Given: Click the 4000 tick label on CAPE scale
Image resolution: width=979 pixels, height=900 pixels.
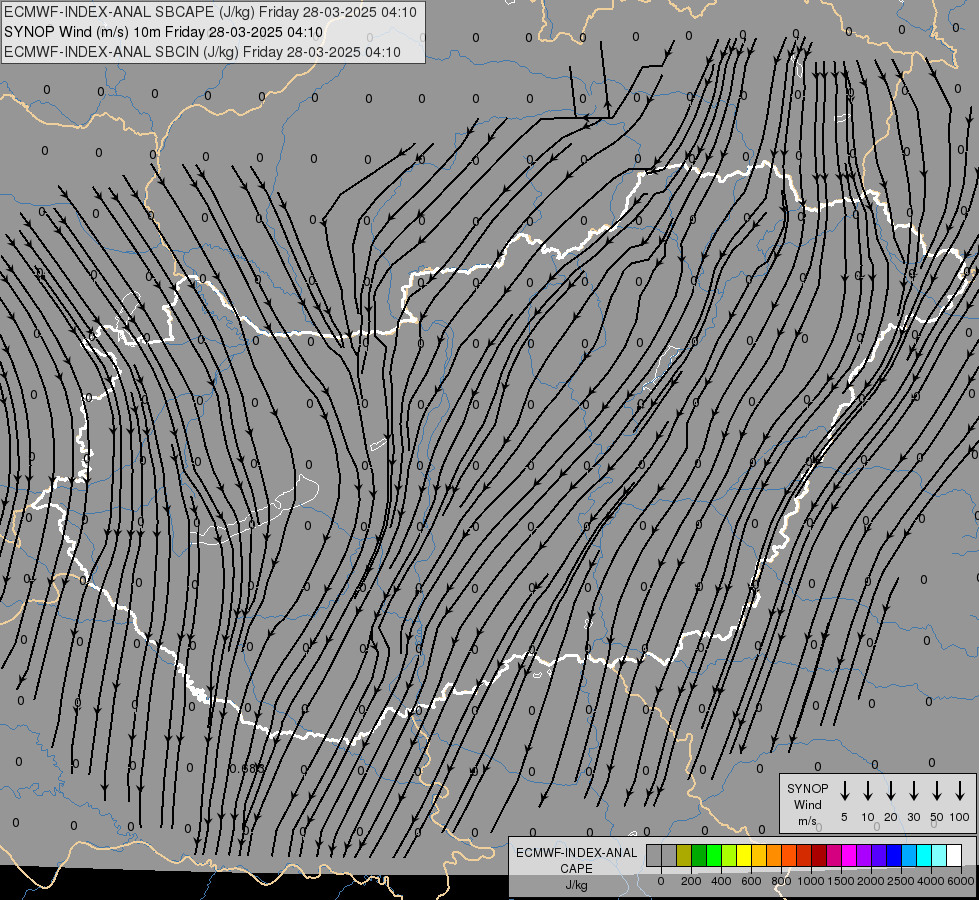Looking at the screenshot, I should pos(931,881).
